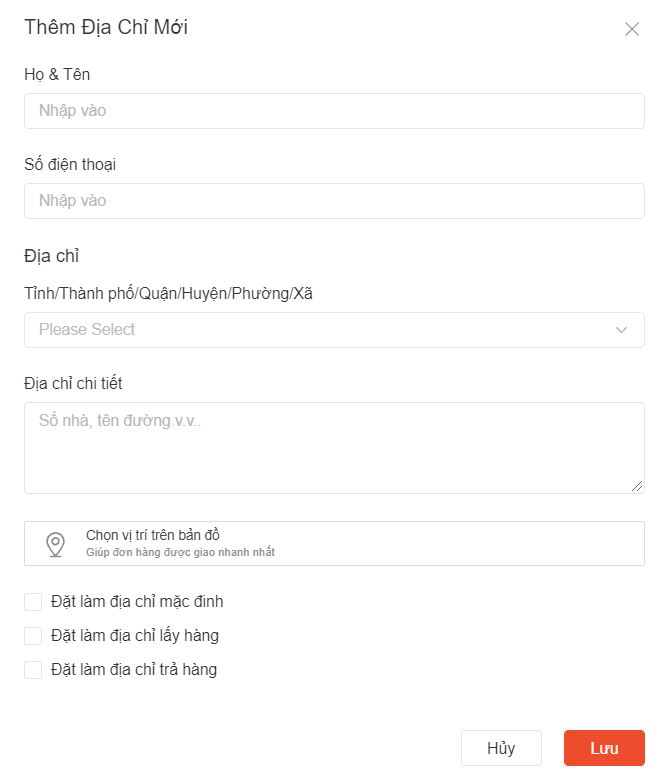The image size is (667, 777).
Task: Enable 'Đặt làm địa chỉ mặc định' checkbox
Action: (33, 602)
